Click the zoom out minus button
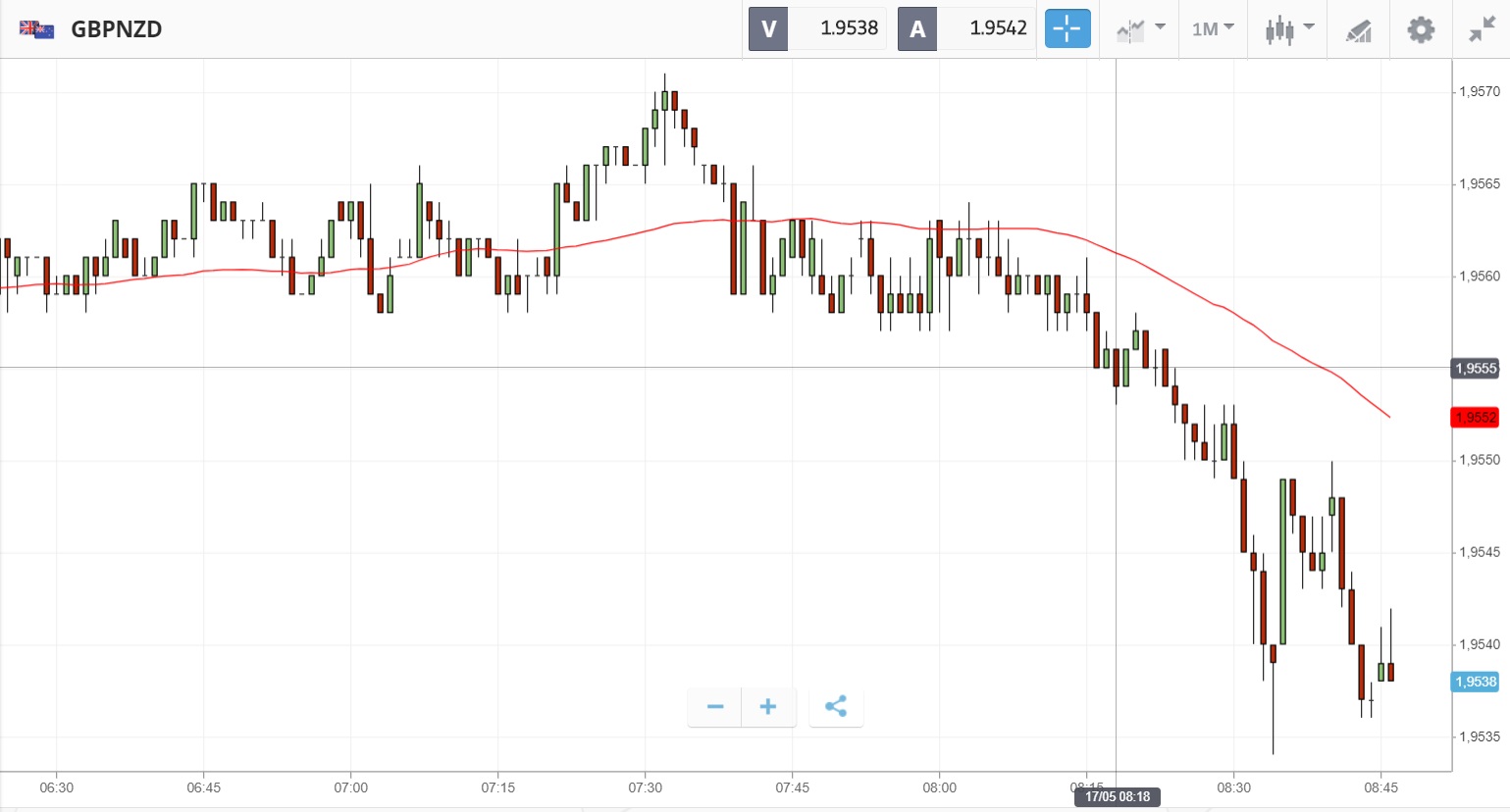The width and height of the screenshot is (1510, 812). [715, 707]
